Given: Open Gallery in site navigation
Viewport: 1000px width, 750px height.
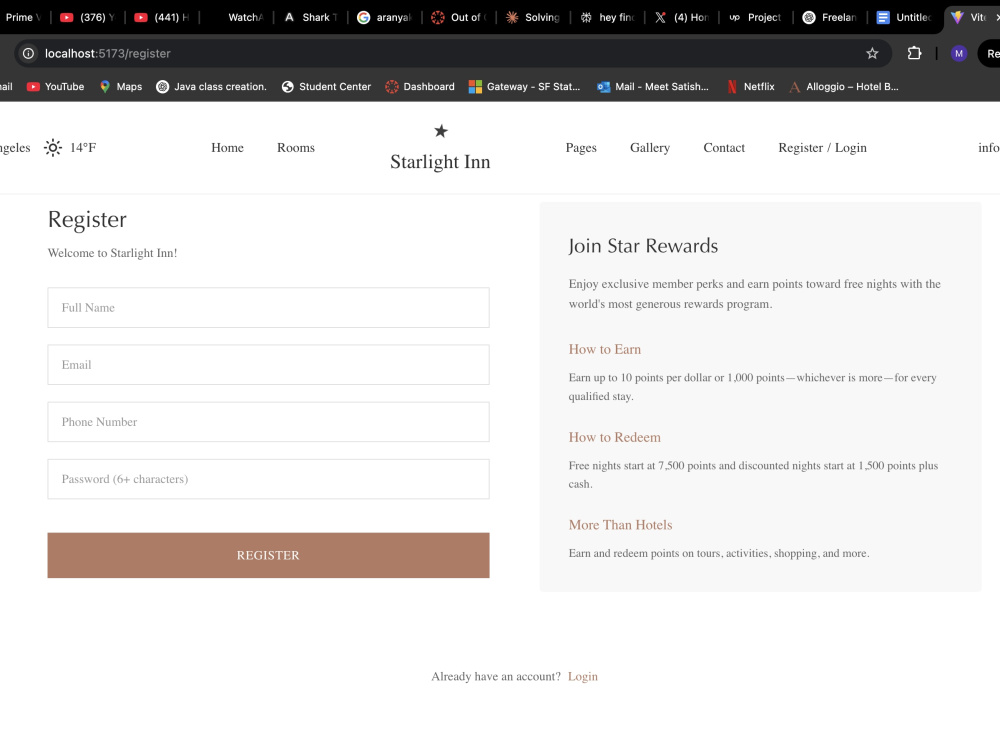Looking at the screenshot, I should click(x=650, y=148).
